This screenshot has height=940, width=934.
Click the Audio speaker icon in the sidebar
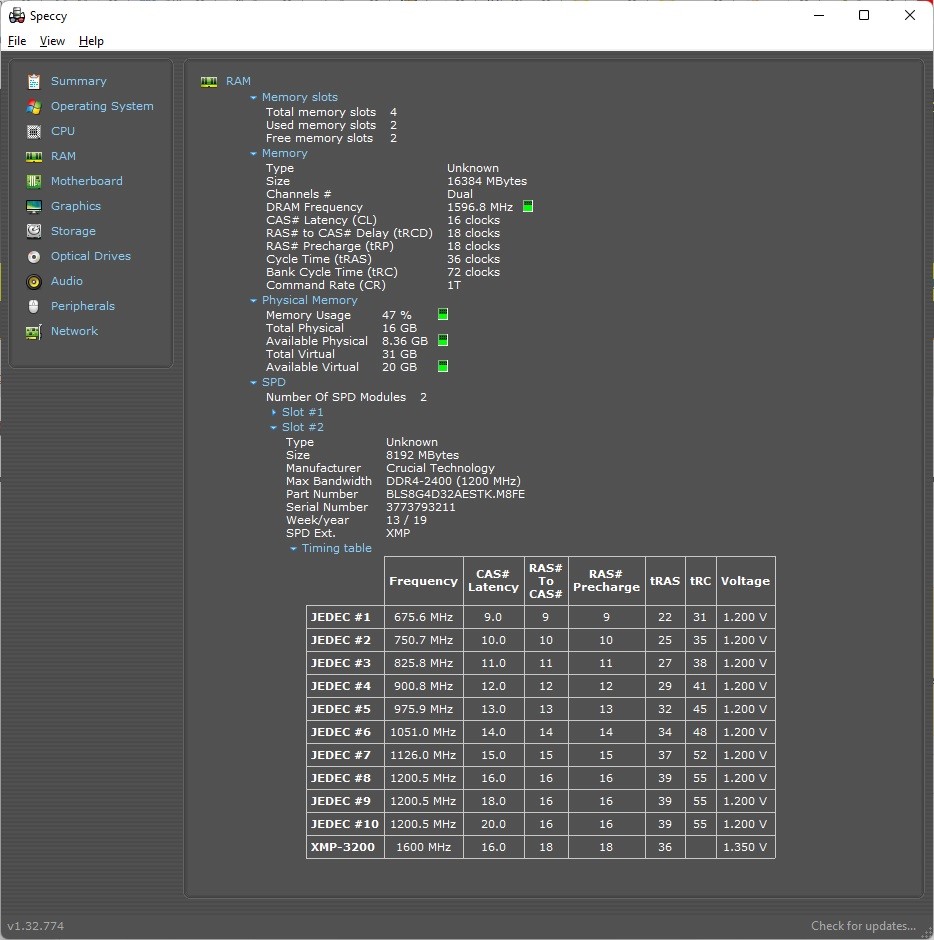[34, 281]
